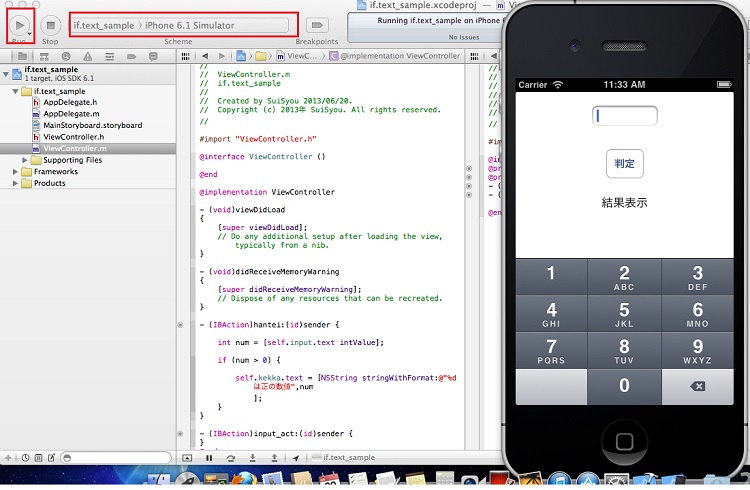Show the Project navigator folder icon
Screen dimensions: 750x490
(x=22, y=56)
